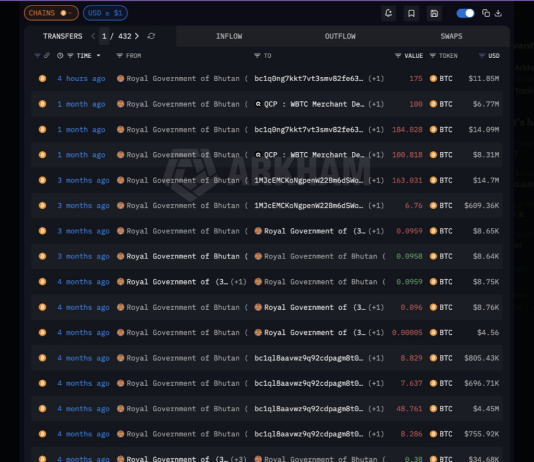Click the copy icon next to toggle
534x462 pixels.
(486, 13)
